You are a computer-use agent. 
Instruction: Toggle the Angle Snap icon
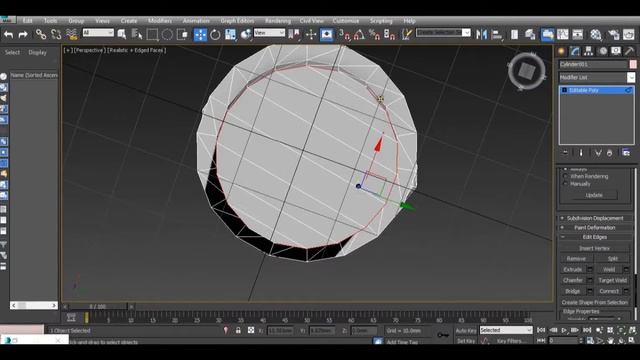point(360,35)
